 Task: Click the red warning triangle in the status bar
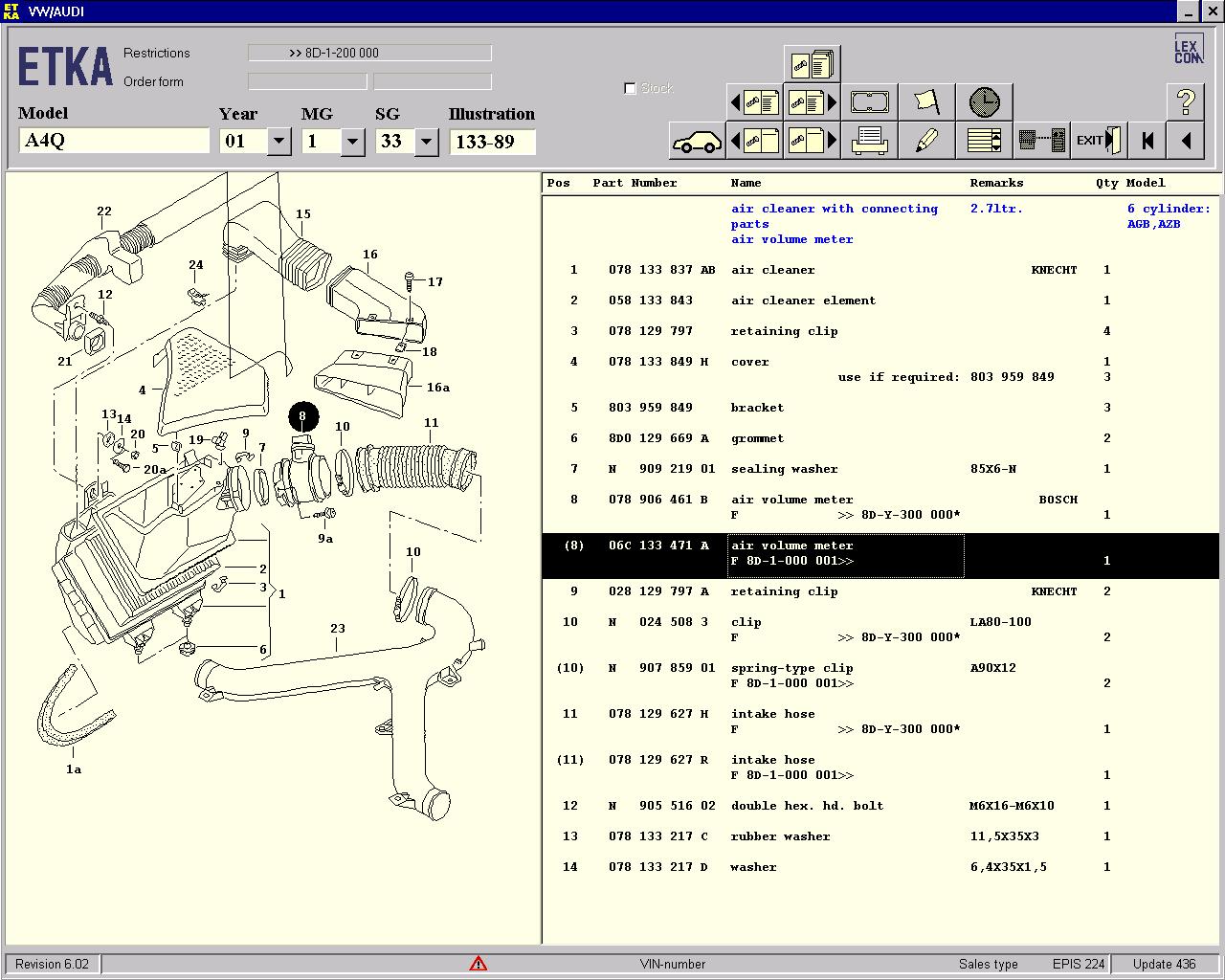pos(479,964)
